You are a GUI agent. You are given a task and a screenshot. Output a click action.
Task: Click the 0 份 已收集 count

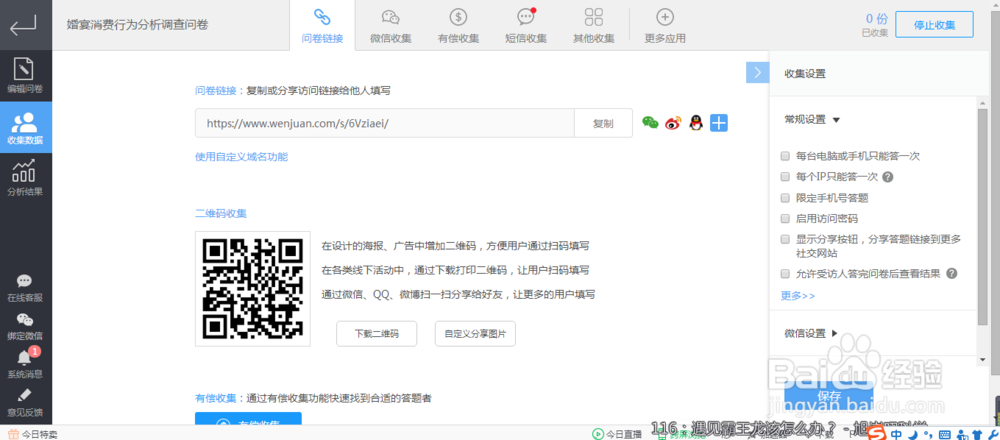(x=875, y=25)
